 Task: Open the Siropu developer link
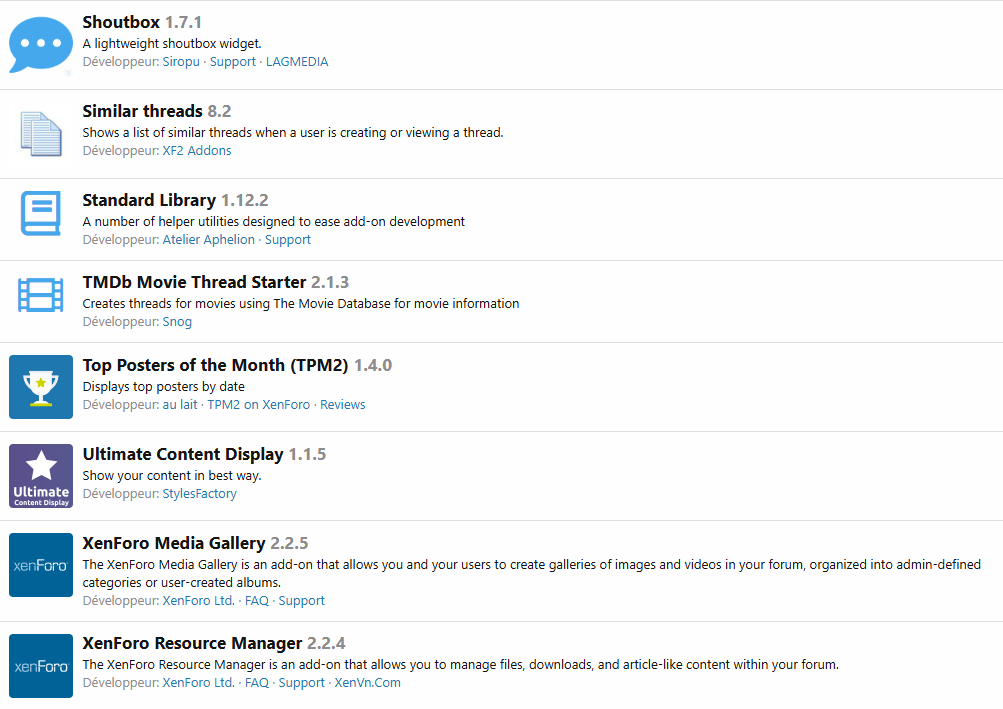[x=181, y=62]
